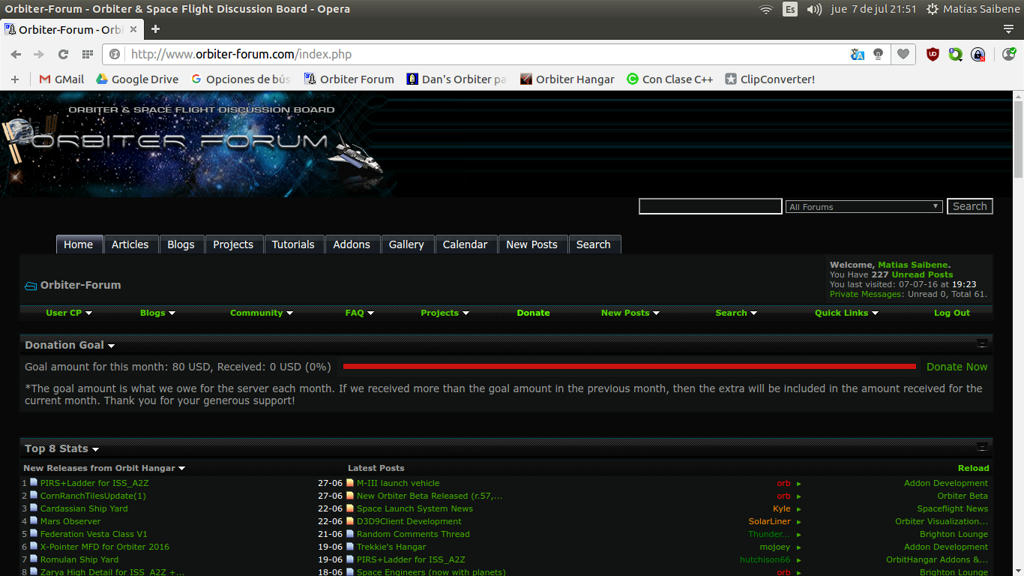Screen dimensions: 1024x576
Task: Open the clock showing jue 7 de jul
Action: coord(873,9)
